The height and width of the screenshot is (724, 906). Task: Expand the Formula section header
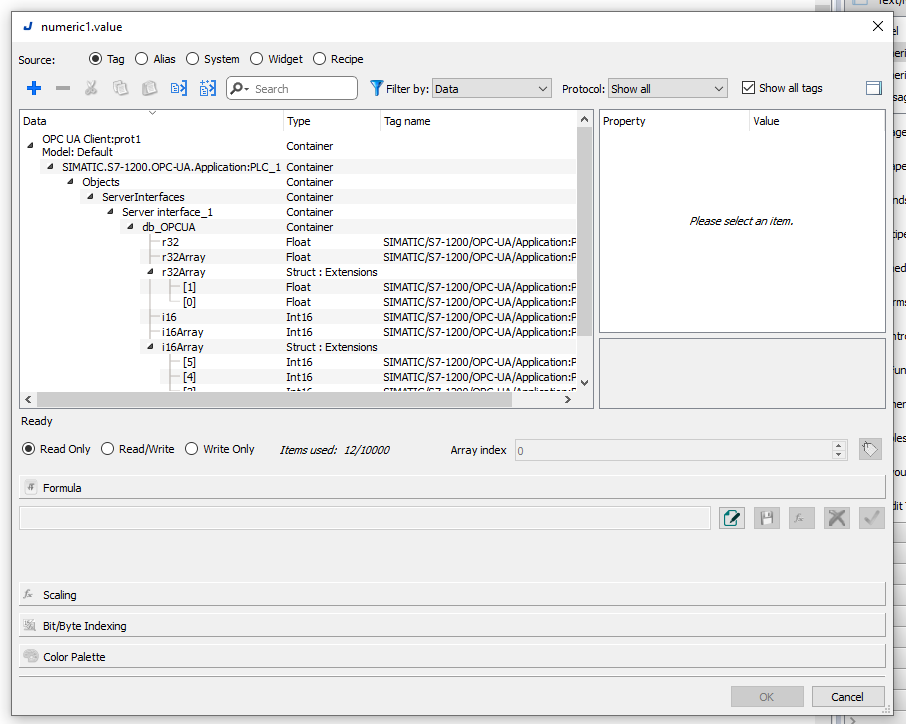pos(452,487)
